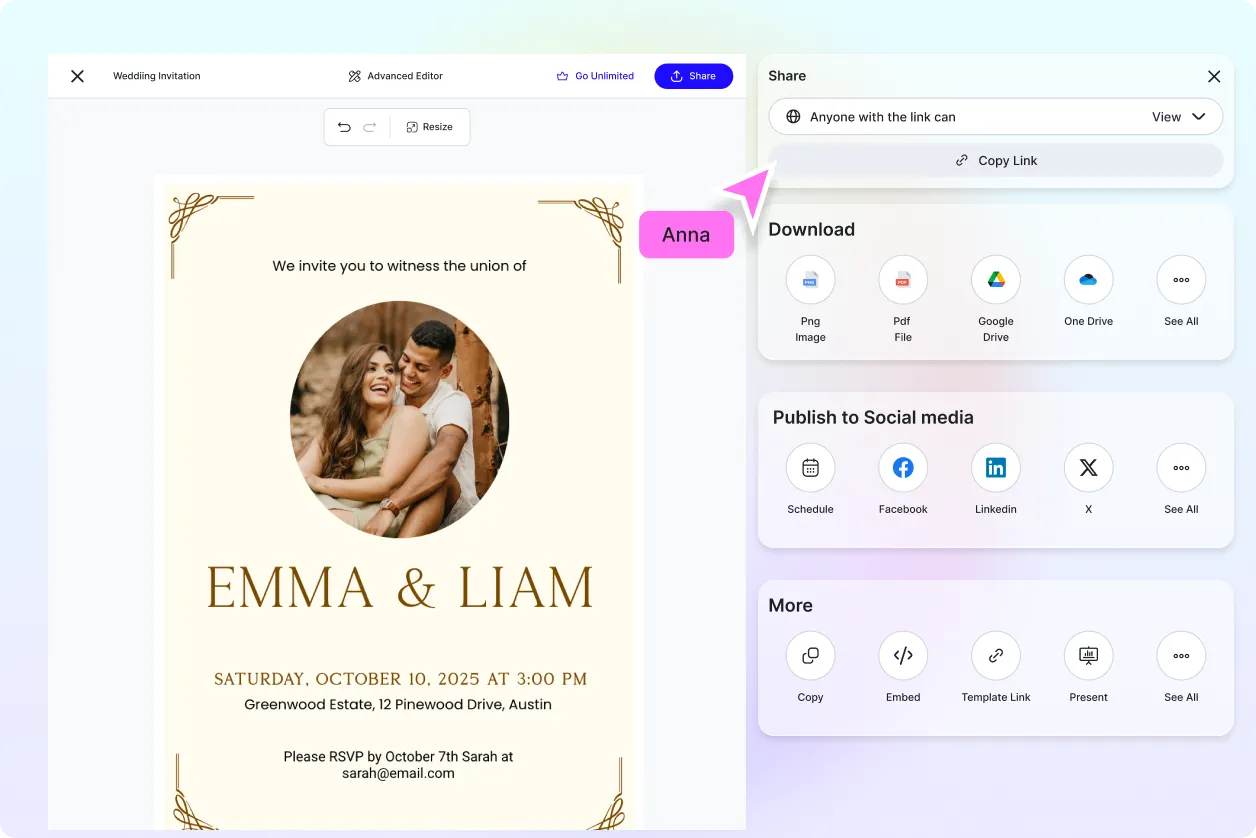Click the globe icon in link access field
This screenshot has height=838, width=1256.
793,117
